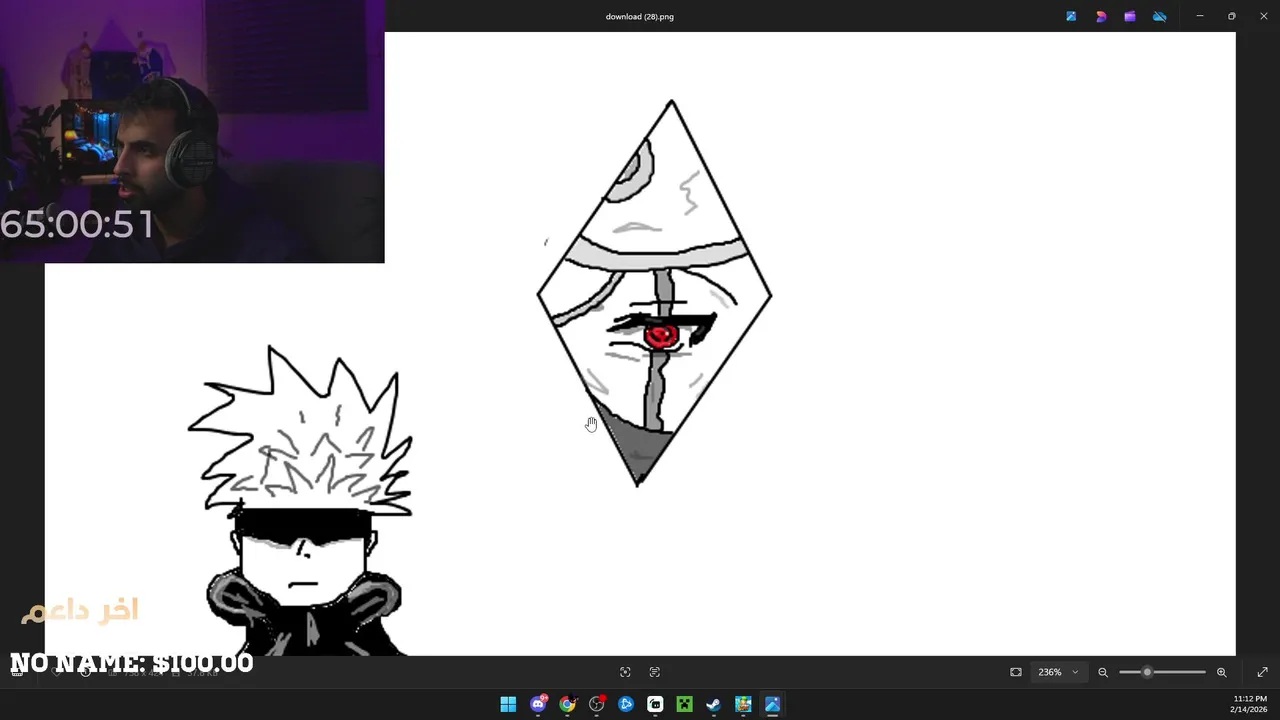Enter full screen with the expand arrows icon
The width and height of the screenshot is (1280, 720).
click(x=1262, y=672)
